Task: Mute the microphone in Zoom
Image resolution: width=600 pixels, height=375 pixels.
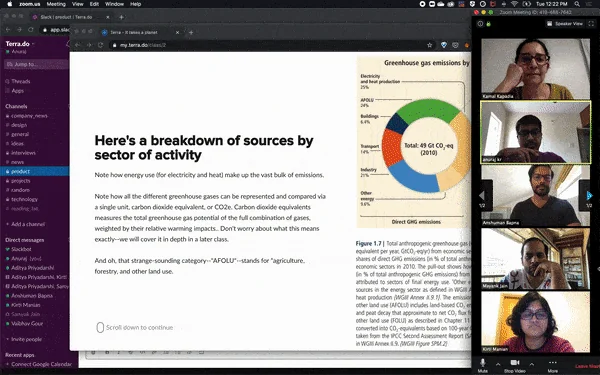Action: pyautogui.click(x=483, y=365)
